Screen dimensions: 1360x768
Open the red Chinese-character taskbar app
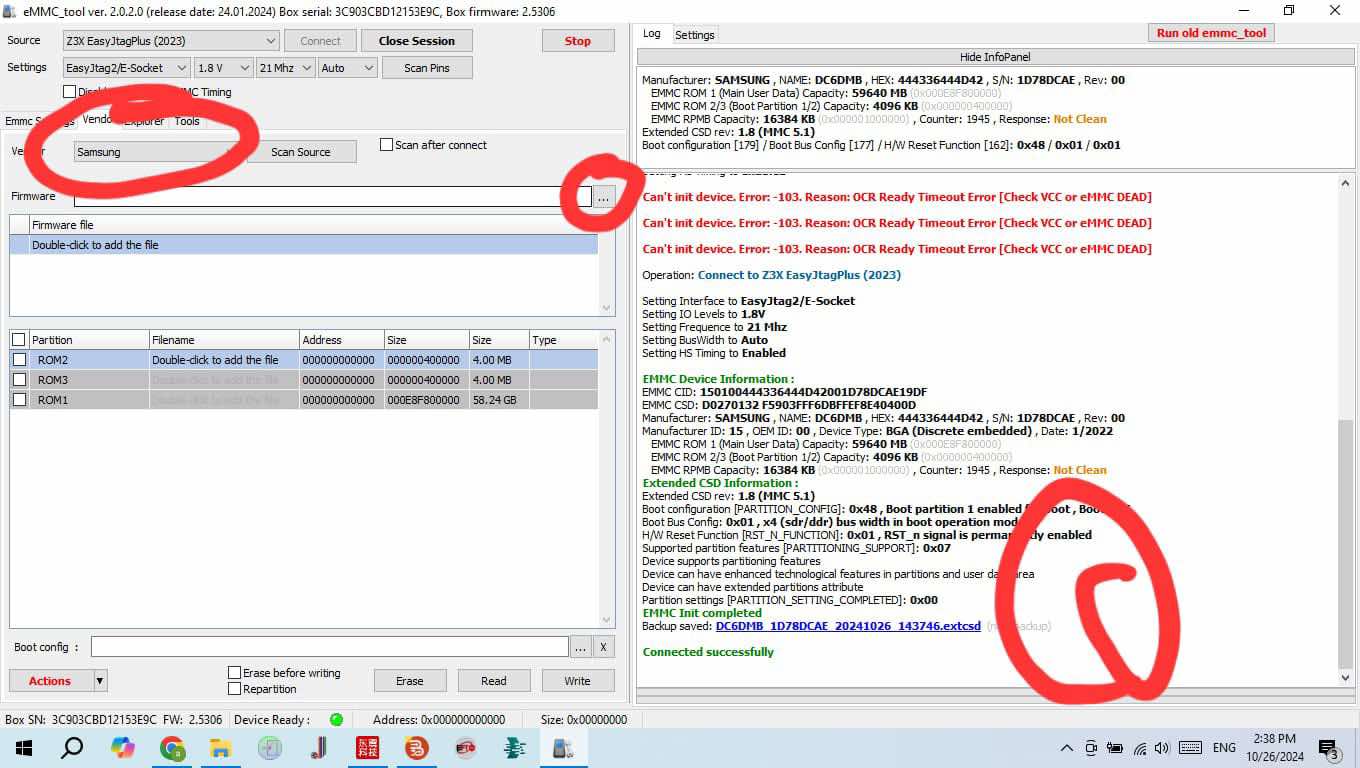367,748
